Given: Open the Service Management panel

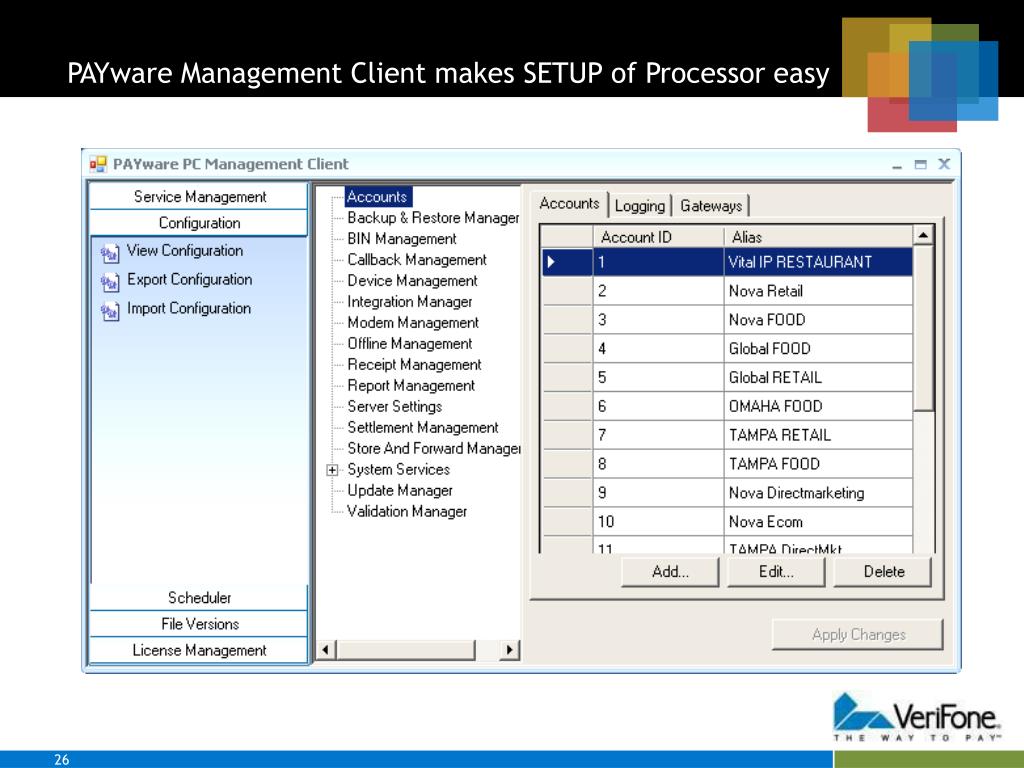Looking at the screenshot, I should tap(199, 197).
